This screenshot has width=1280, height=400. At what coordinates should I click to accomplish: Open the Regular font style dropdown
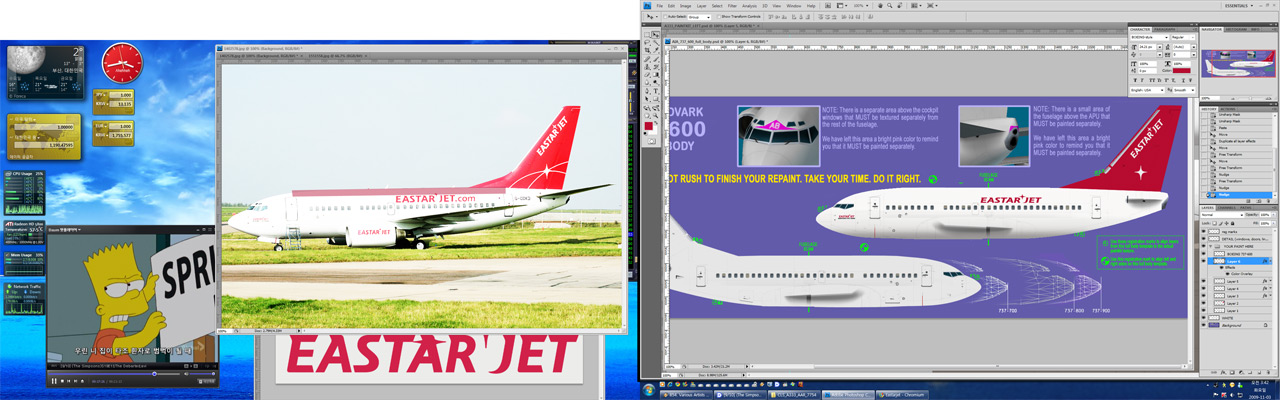(x=1183, y=37)
